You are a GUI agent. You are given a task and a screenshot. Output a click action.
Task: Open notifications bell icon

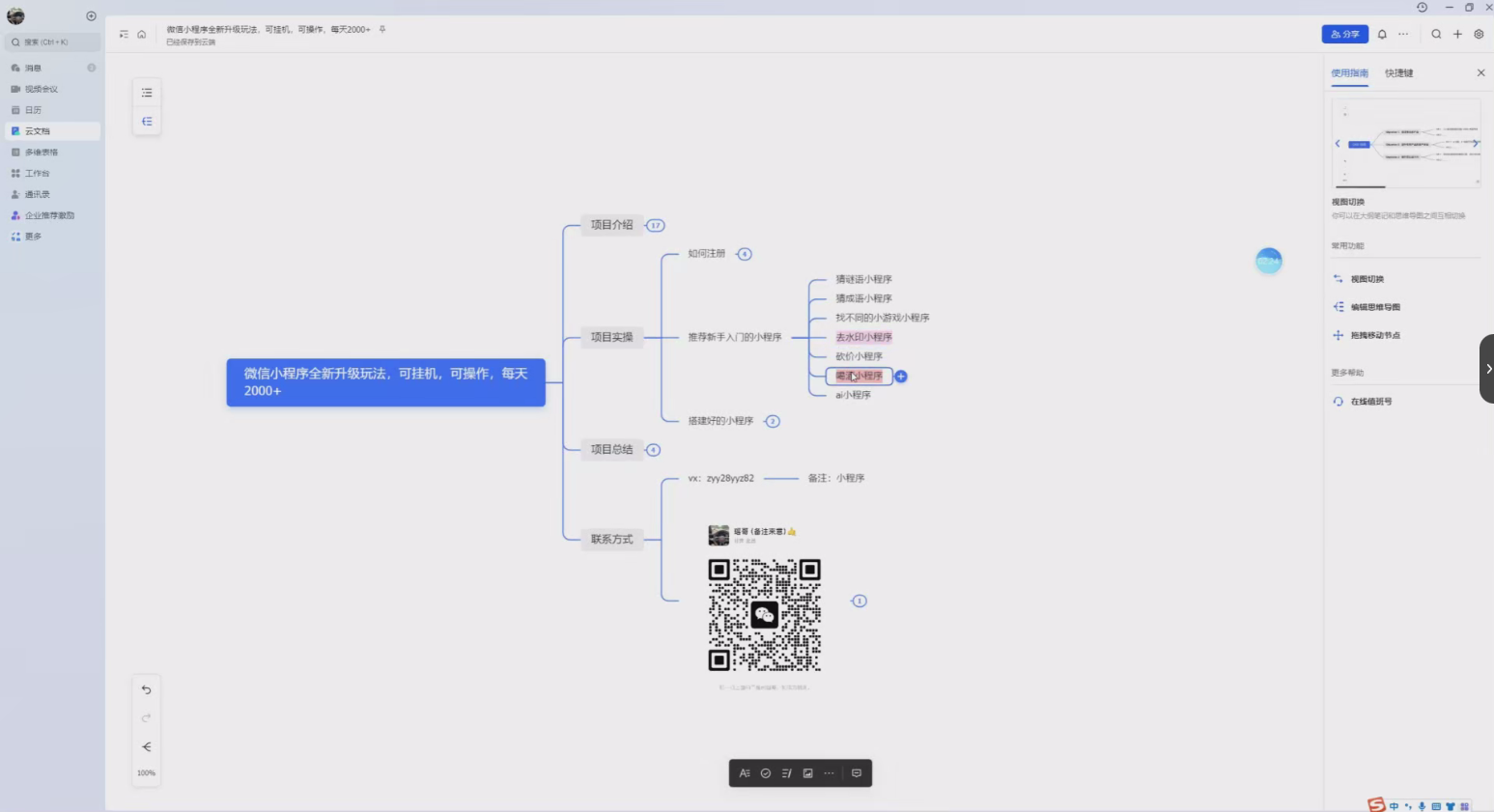[1382, 34]
